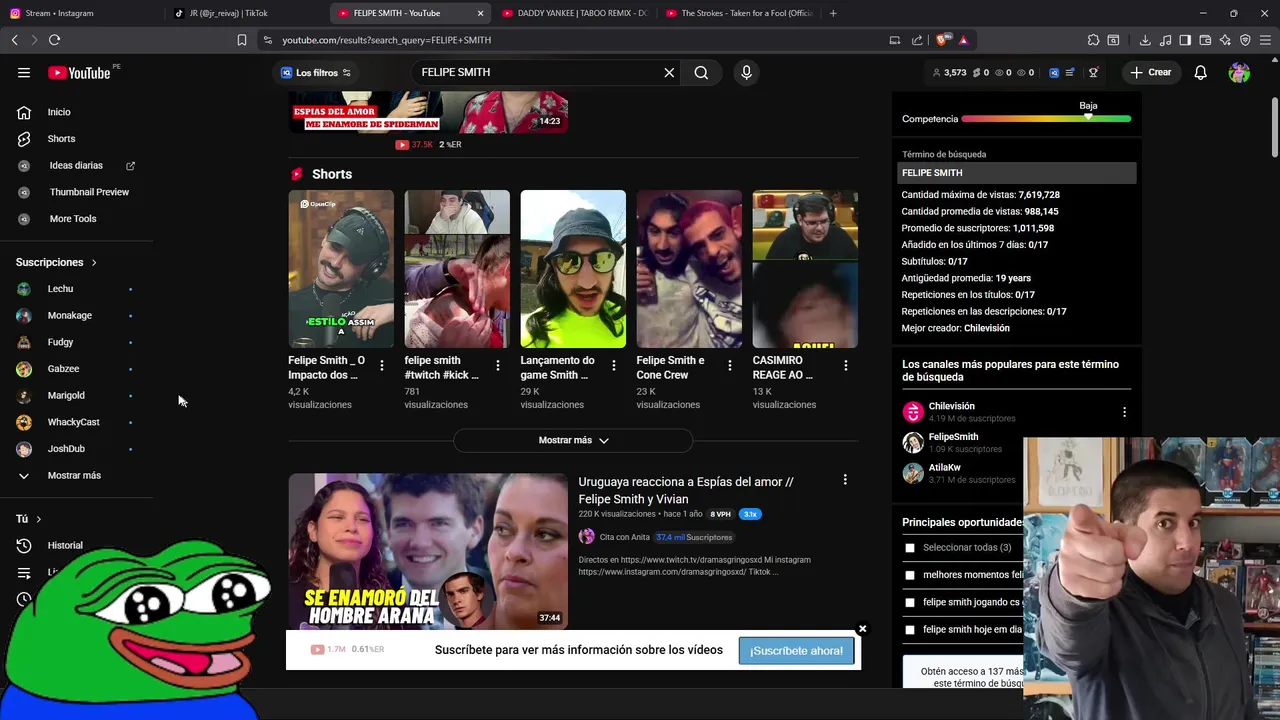Open the browser main menu
The image size is (1280, 720).
(x=1266, y=40)
